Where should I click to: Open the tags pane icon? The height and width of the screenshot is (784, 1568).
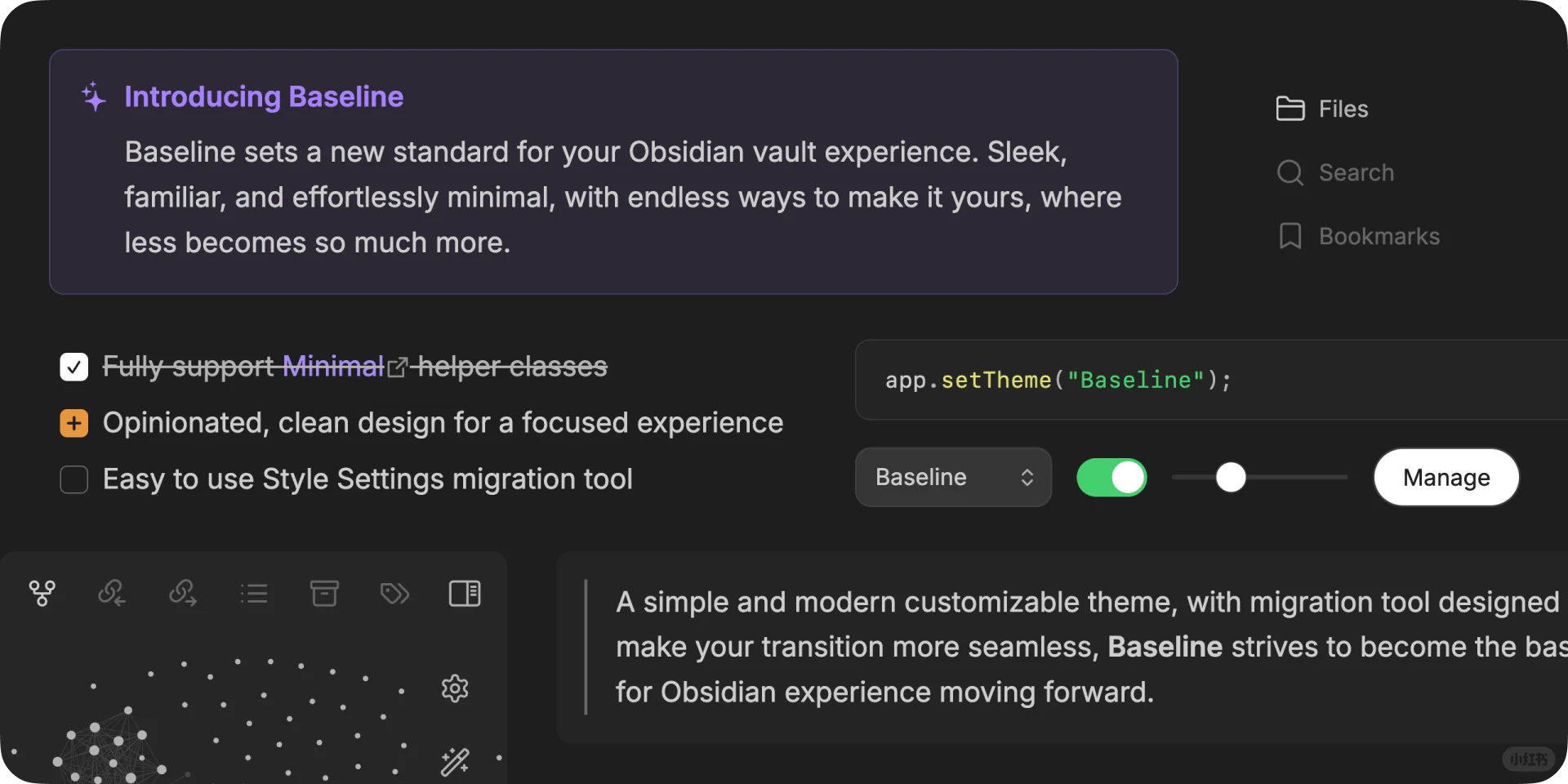pos(395,593)
